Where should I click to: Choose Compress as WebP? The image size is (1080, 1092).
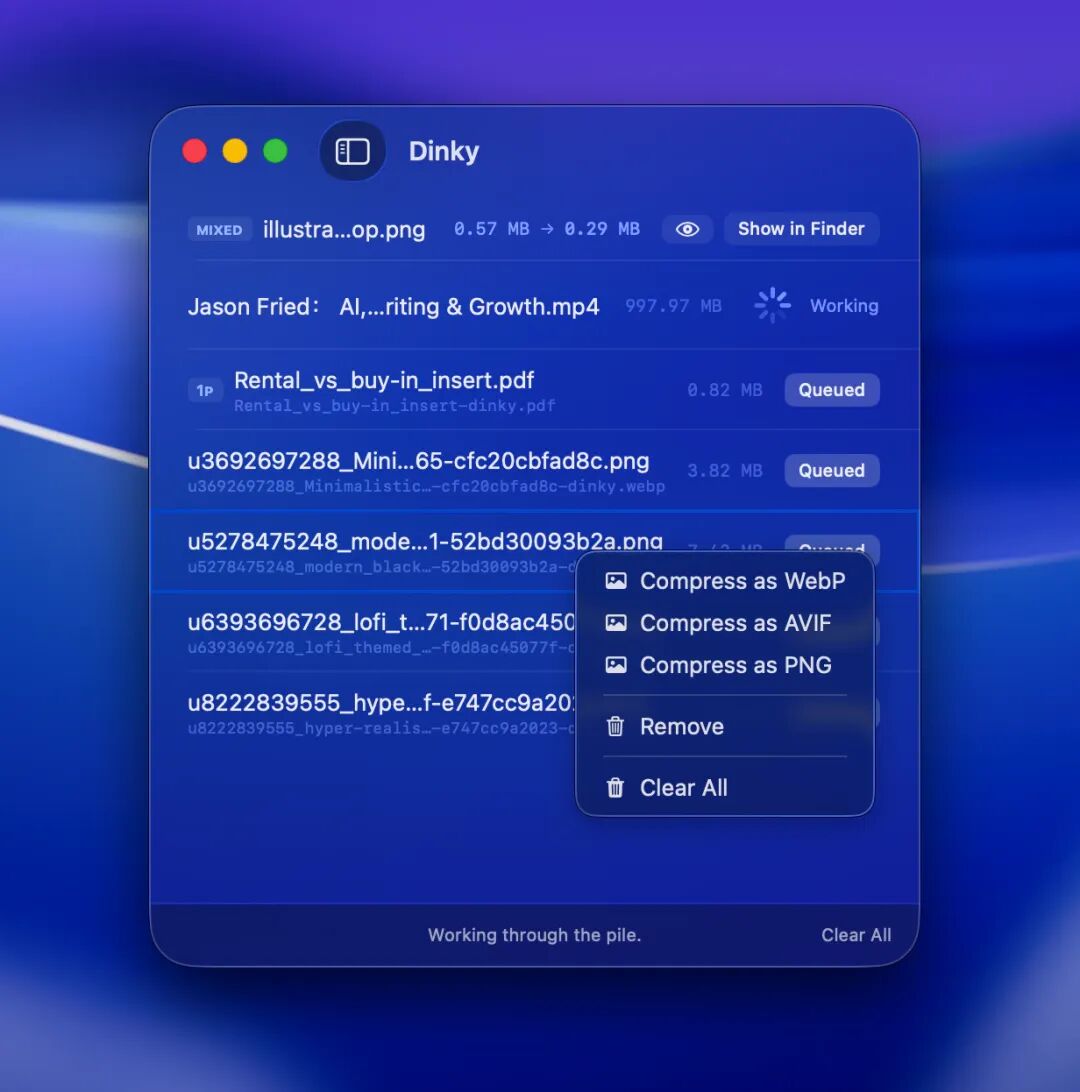725,581
